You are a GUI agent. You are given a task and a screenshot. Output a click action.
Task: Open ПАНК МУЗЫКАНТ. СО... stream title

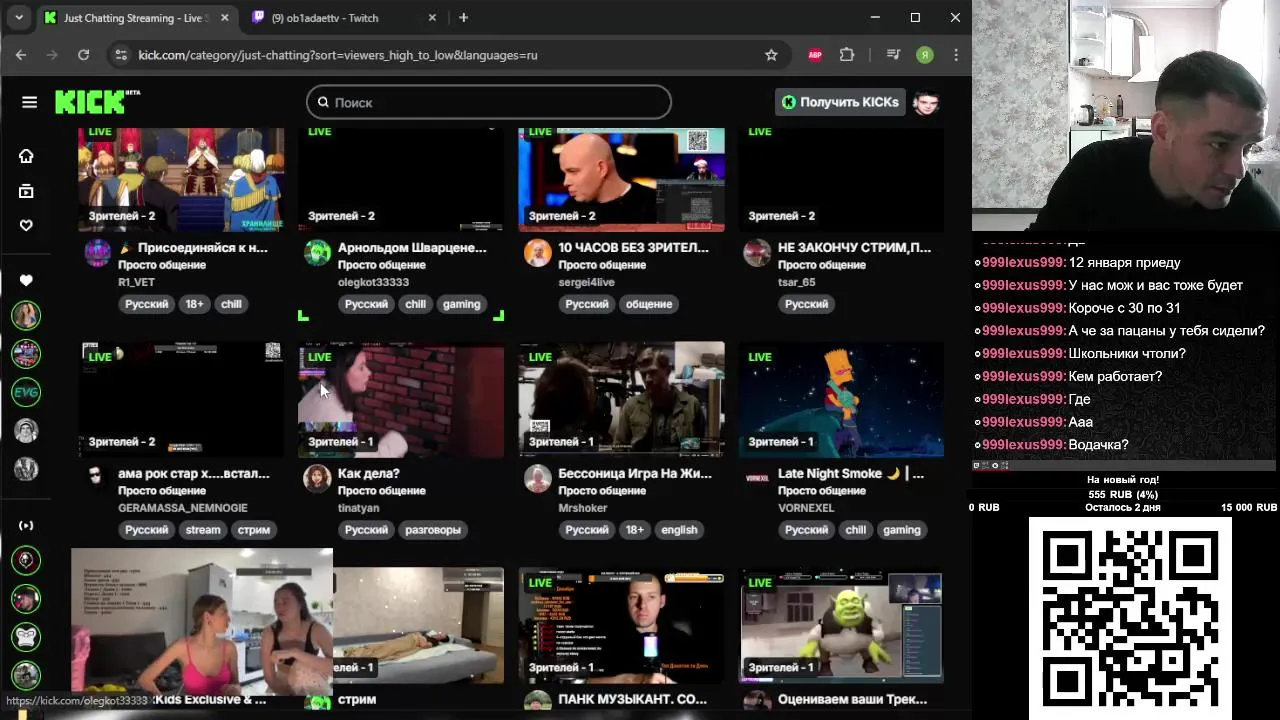click(x=633, y=699)
